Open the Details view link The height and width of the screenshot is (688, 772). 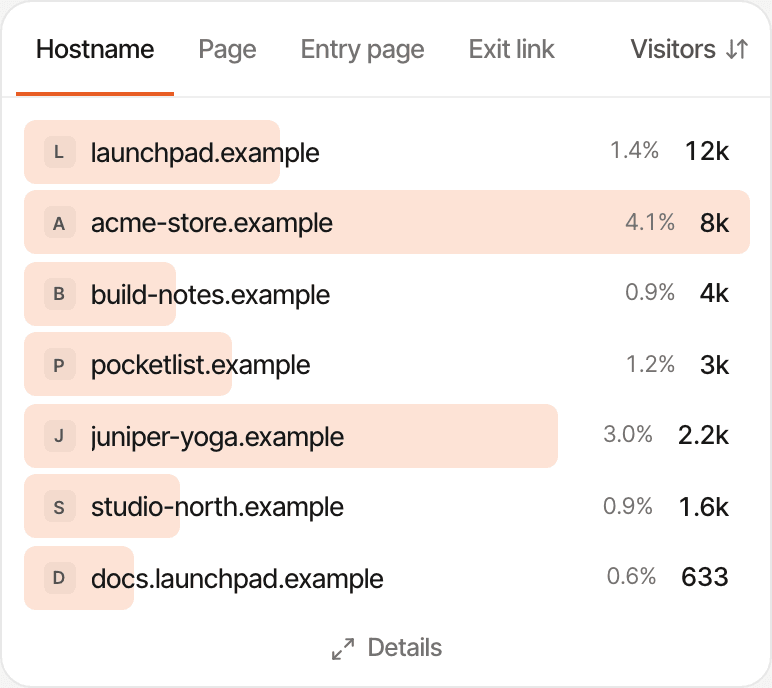coord(386,648)
